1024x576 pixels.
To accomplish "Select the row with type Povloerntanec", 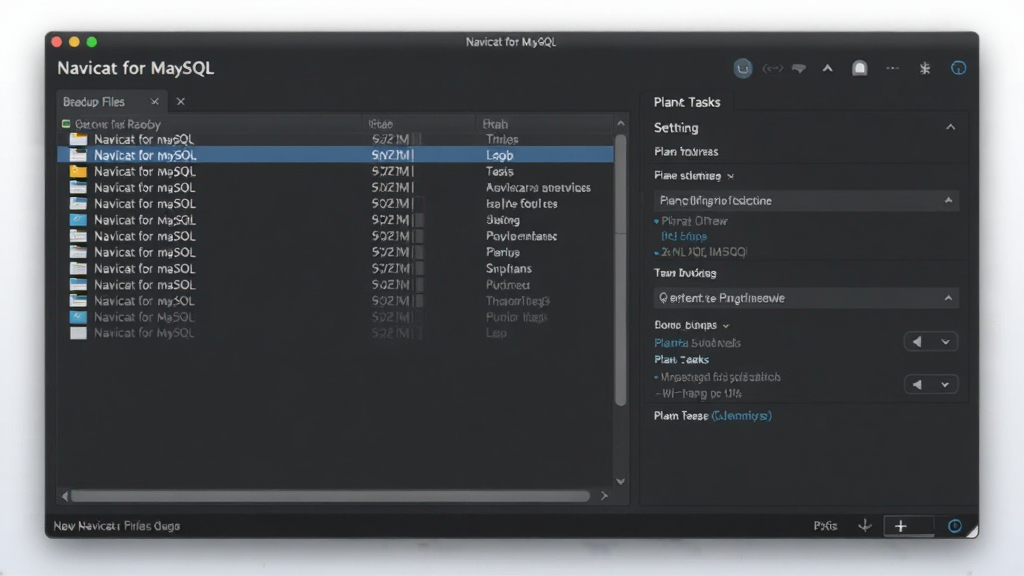I will tap(335, 236).
